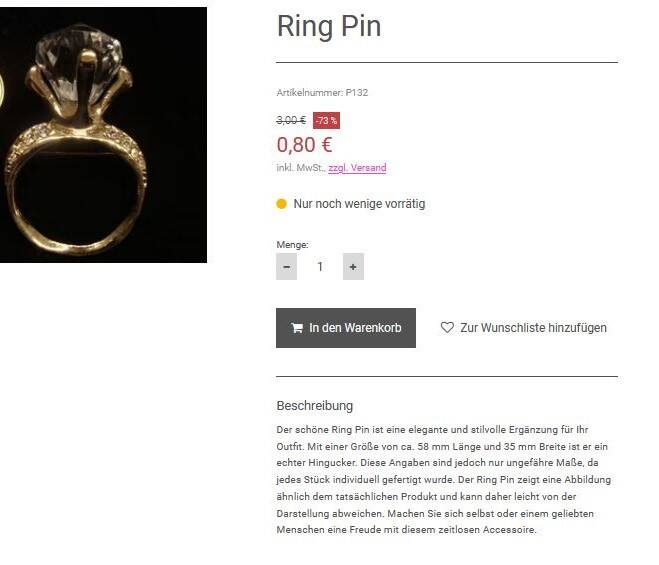Click the wishlist heart icon

[x=447, y=327]
